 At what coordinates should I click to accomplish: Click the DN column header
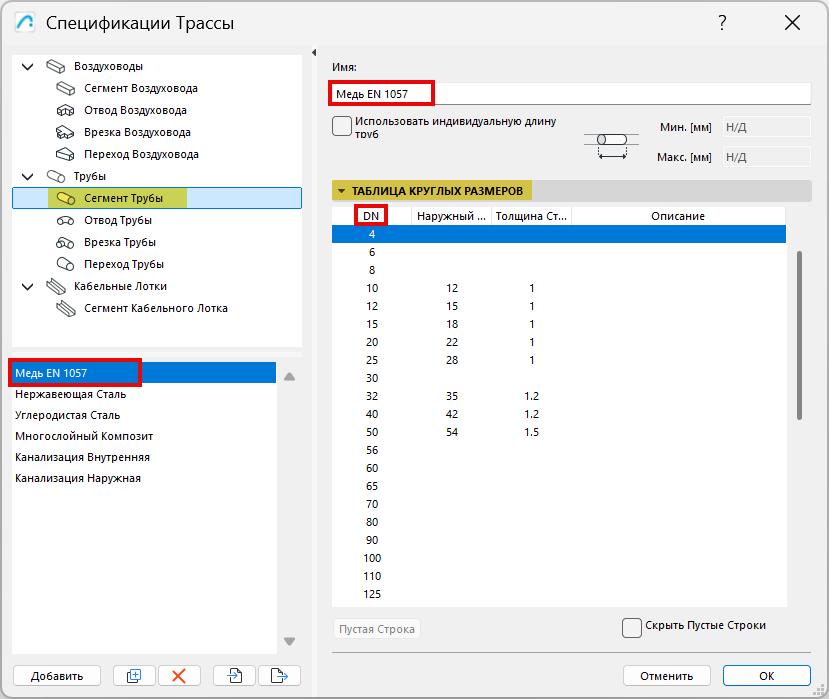click(371, 216)
